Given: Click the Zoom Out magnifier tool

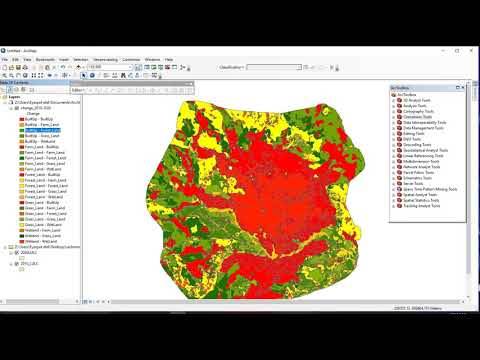Looking at the screenshot, I should tap(11, 76).
